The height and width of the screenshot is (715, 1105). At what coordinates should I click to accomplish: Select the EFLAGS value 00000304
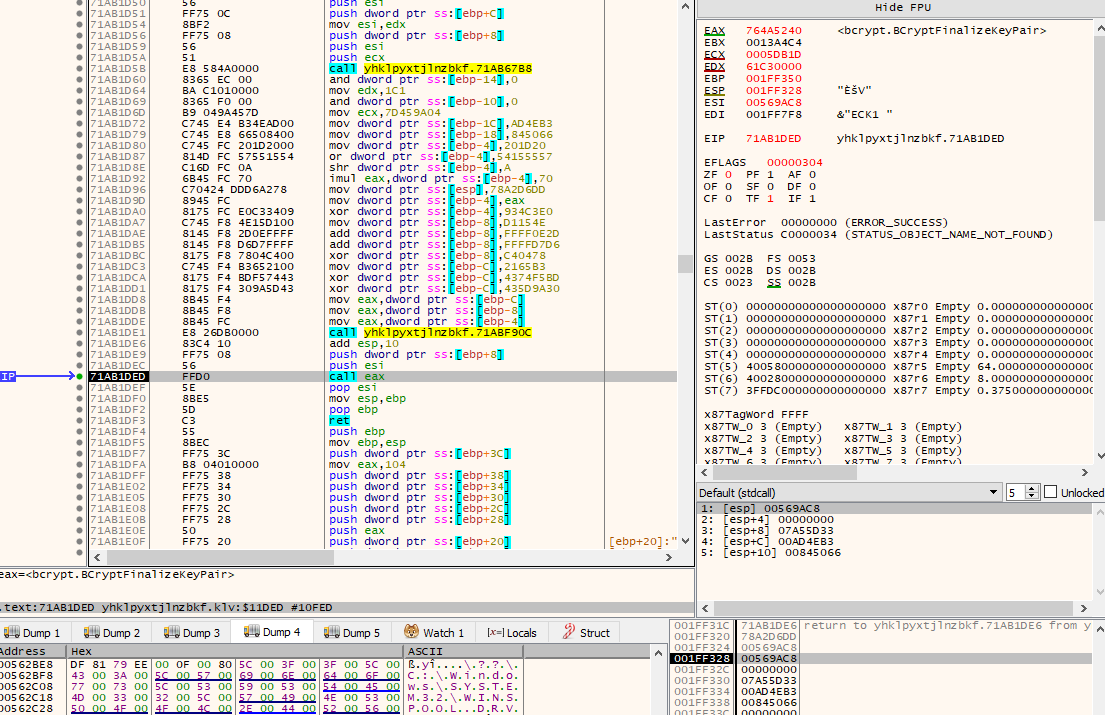click(795, 162)
